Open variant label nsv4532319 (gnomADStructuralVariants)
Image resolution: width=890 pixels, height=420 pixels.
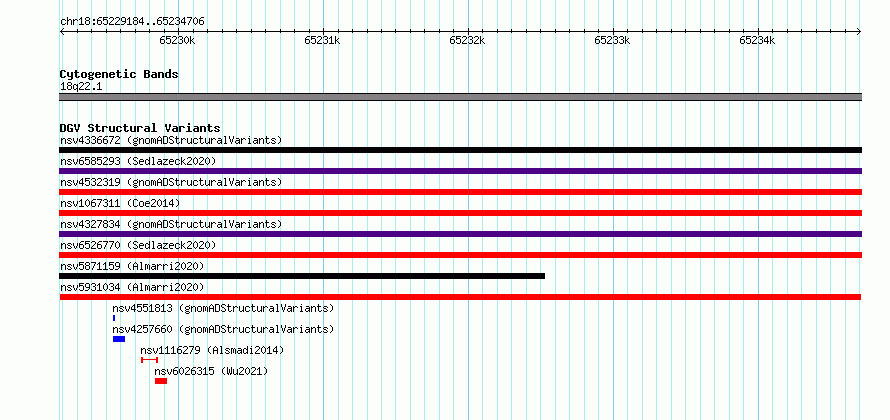pos(171,182)
